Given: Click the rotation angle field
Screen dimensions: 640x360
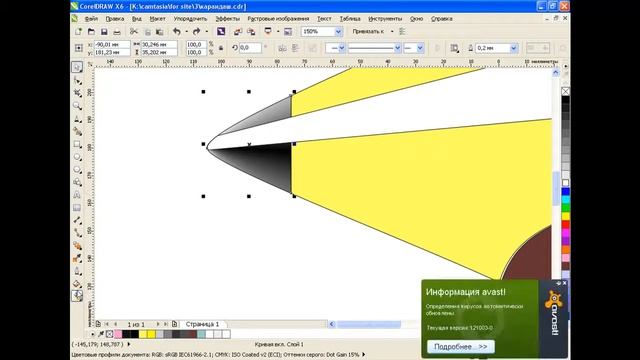Looking at the screenshot, I should tap(250, 48).
